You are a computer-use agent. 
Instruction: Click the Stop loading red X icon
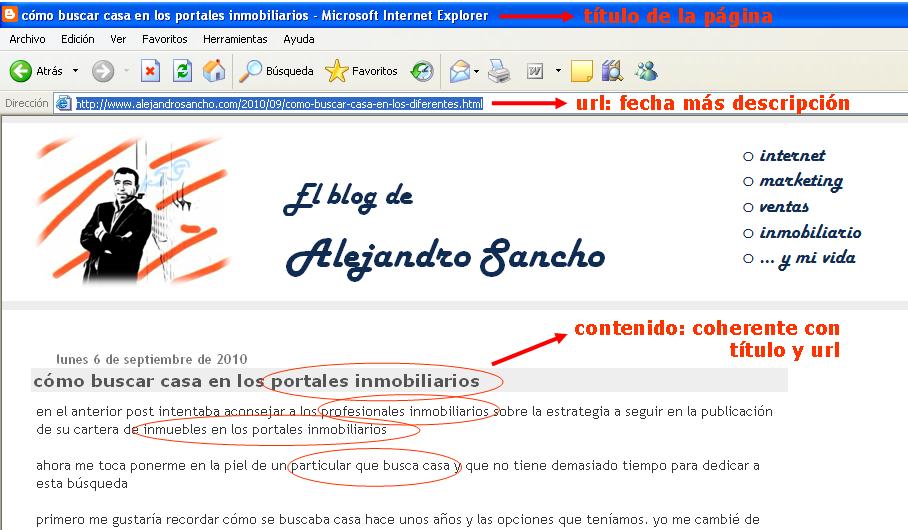pyautogui.click(x=150, y=71)
